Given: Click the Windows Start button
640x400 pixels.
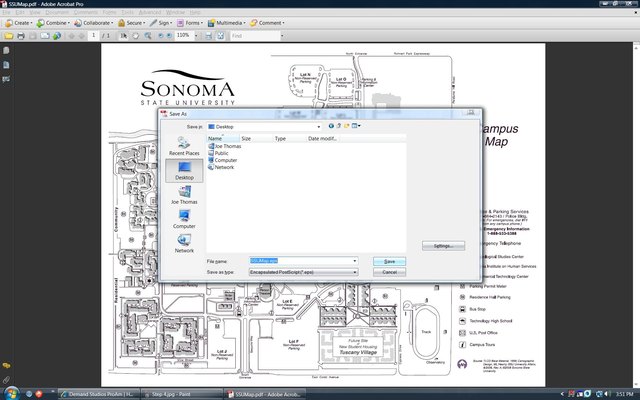Looking at the screenshot, I should [11, 393].
